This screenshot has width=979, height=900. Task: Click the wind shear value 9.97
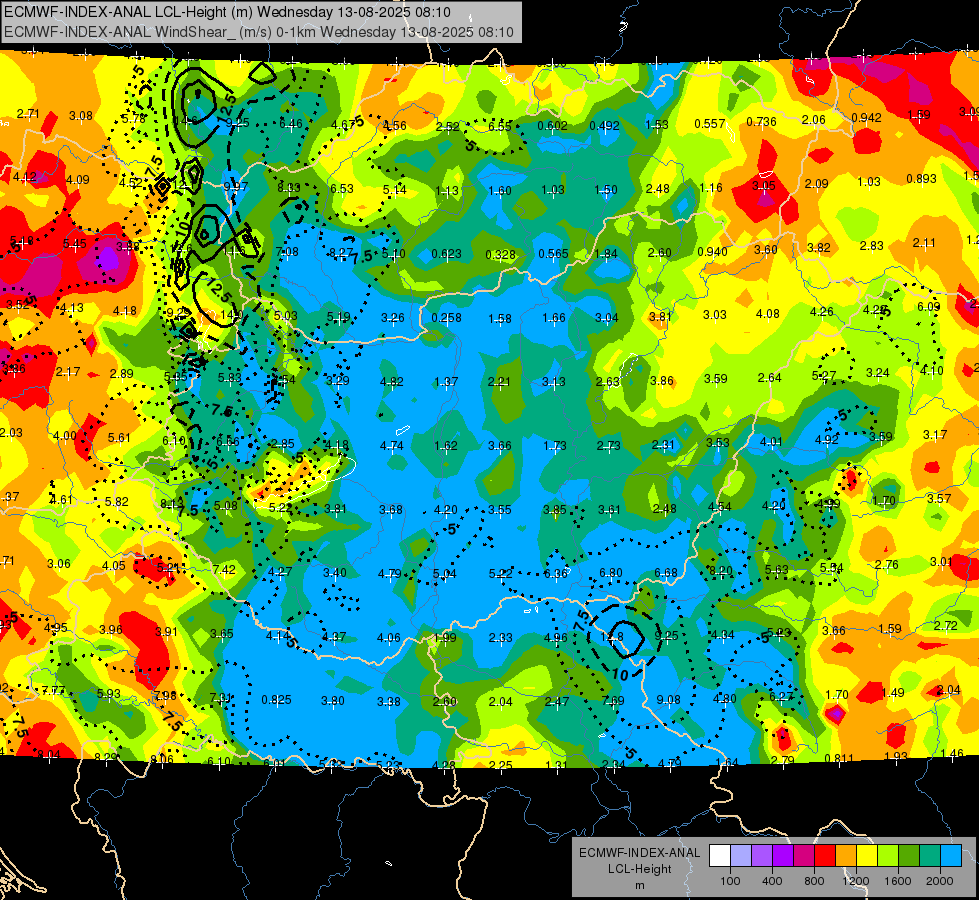point(236,186)
